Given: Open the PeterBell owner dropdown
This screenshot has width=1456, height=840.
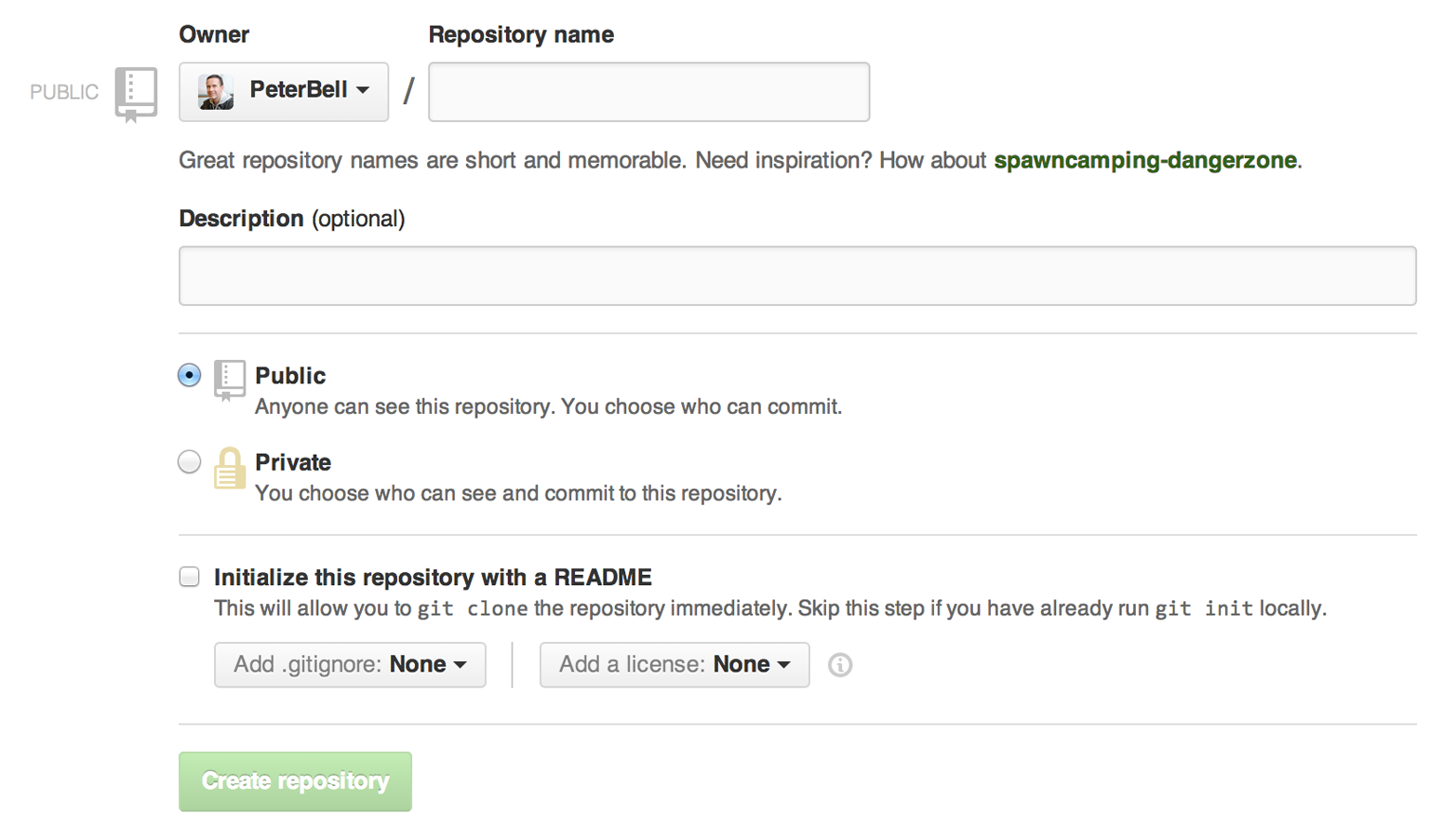Looking at the screenshot, I should 284,91.
